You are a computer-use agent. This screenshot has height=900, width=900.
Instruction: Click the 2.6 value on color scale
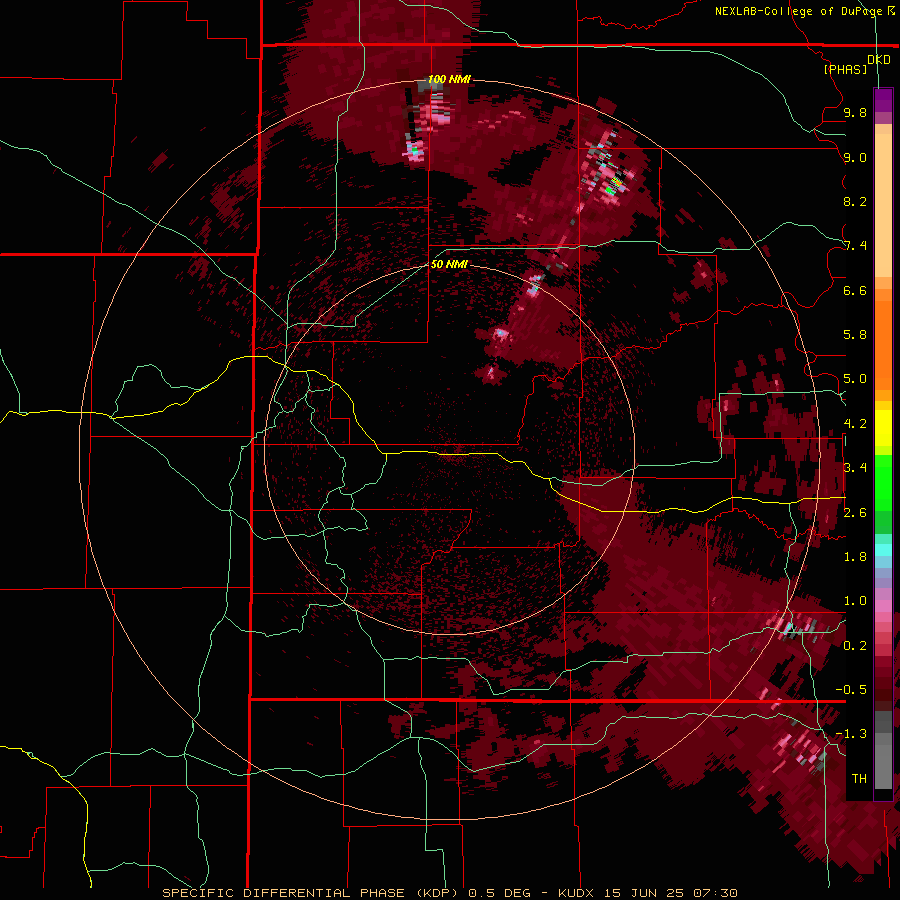[x=855, y=513]
